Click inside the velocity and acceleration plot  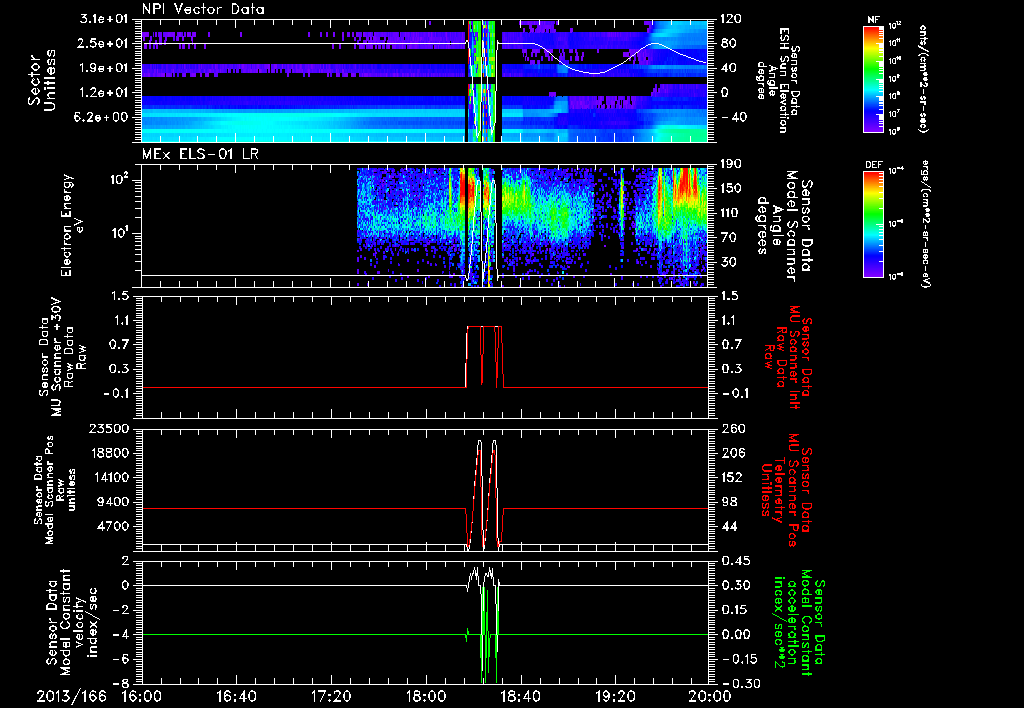tap(425, 622)
